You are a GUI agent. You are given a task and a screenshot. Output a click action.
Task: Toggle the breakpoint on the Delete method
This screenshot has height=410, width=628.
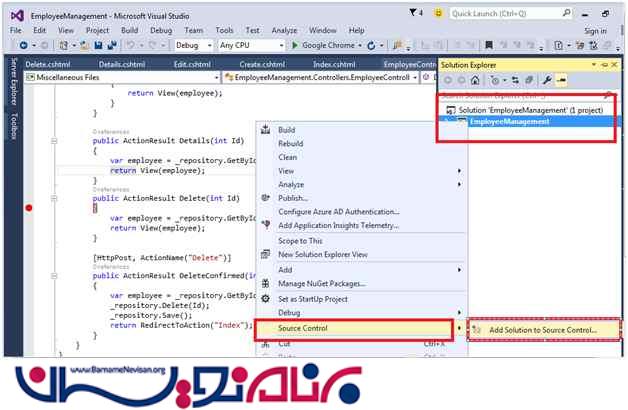pyautogui.click(x=29, y=208)
